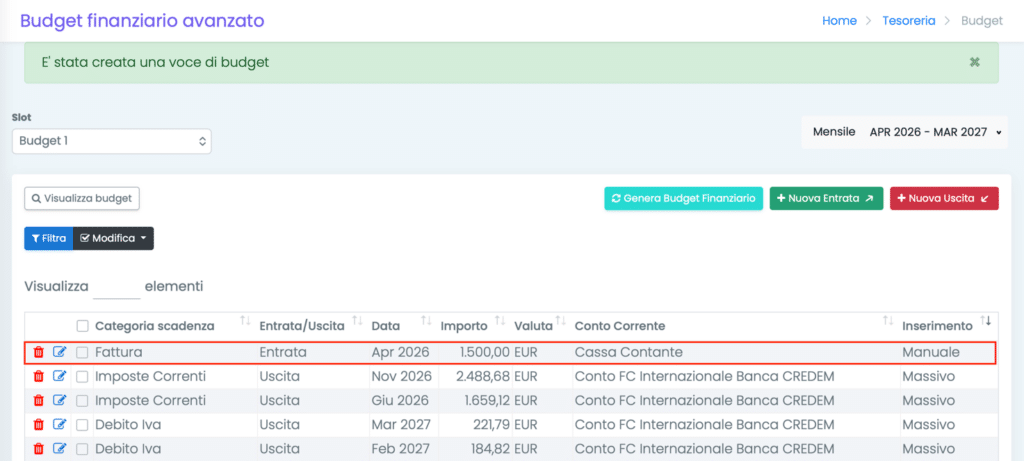Edit the Imposte Correnti Giu 2026 row
The height and width of the screenshot is (461, 1024).
pos(59,400)
